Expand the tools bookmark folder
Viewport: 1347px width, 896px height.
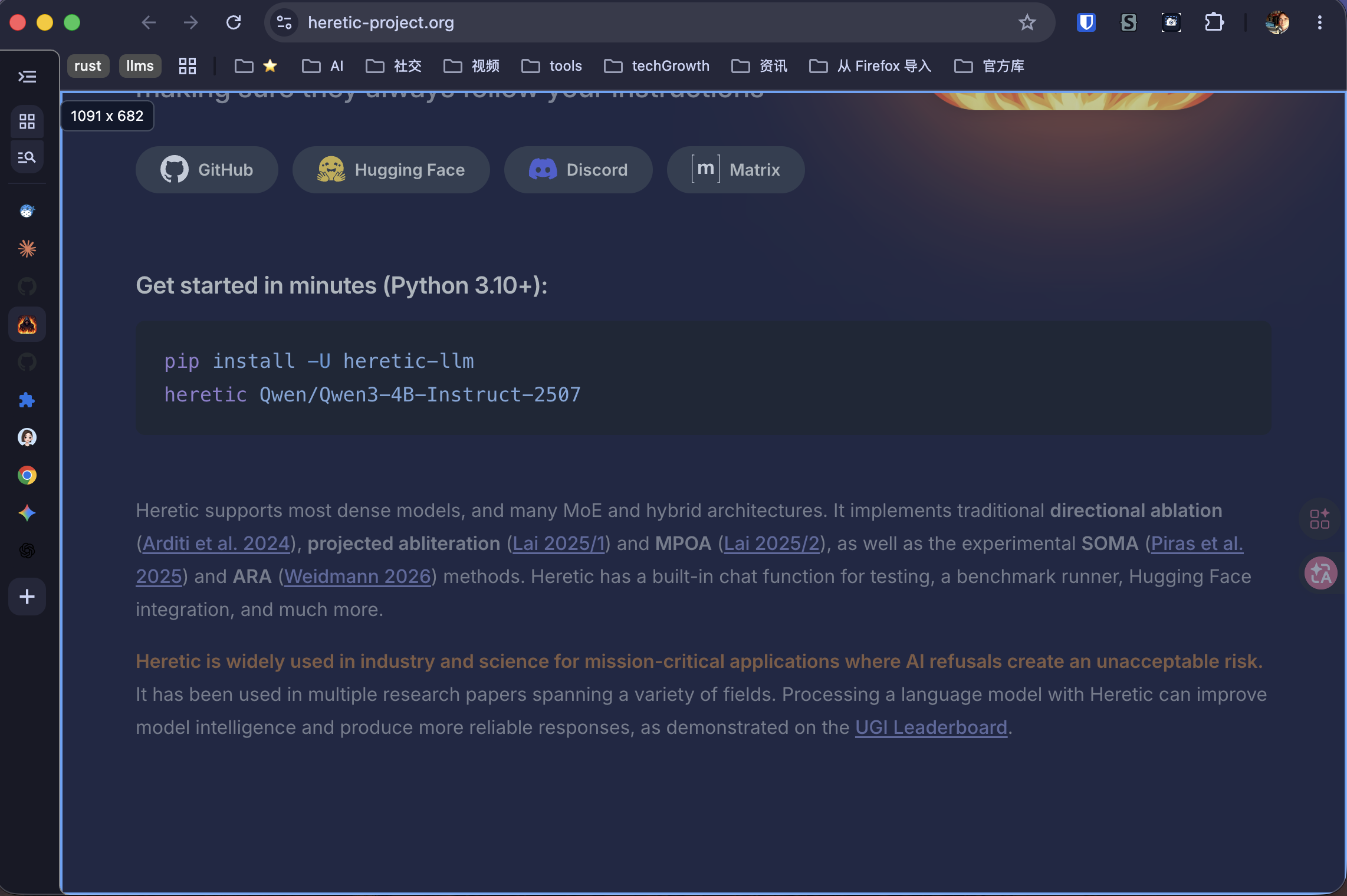point(552,66)
